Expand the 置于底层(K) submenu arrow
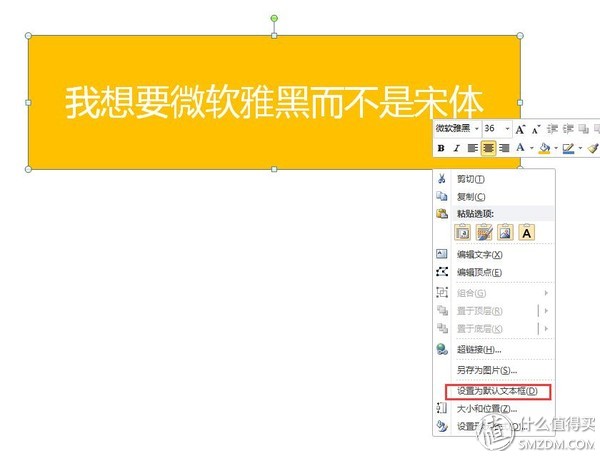600x456 pixels. pos(546,328)
